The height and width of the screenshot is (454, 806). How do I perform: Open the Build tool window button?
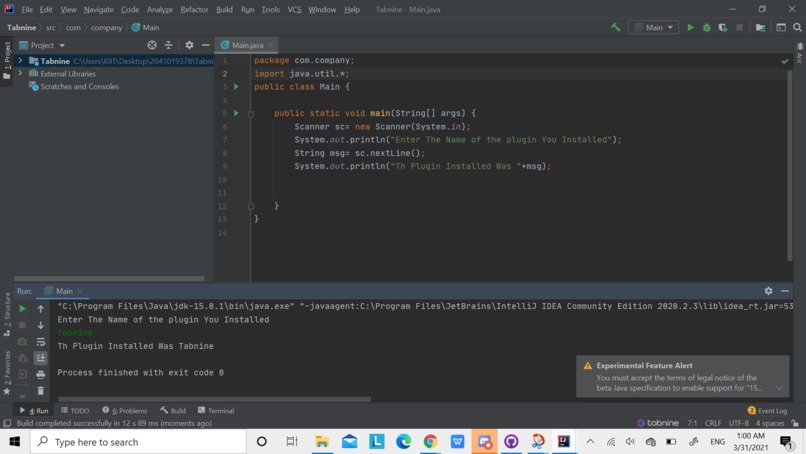(173, 410)
